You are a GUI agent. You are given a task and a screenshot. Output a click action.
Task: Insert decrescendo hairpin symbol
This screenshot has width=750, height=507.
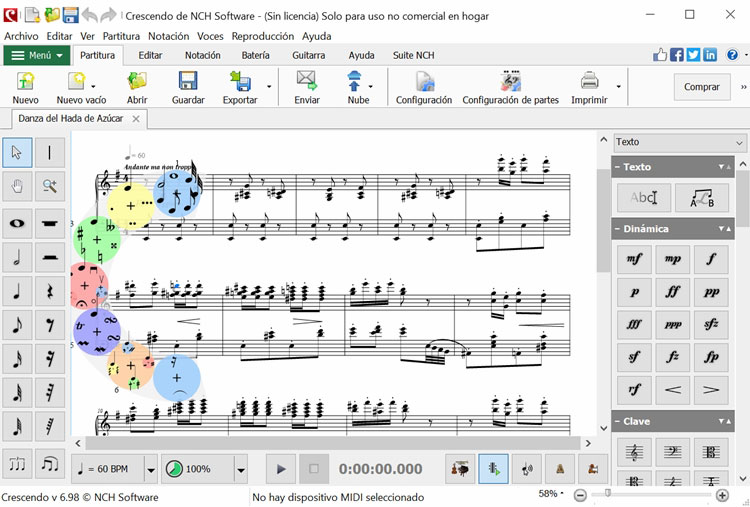tap(711, 390)
